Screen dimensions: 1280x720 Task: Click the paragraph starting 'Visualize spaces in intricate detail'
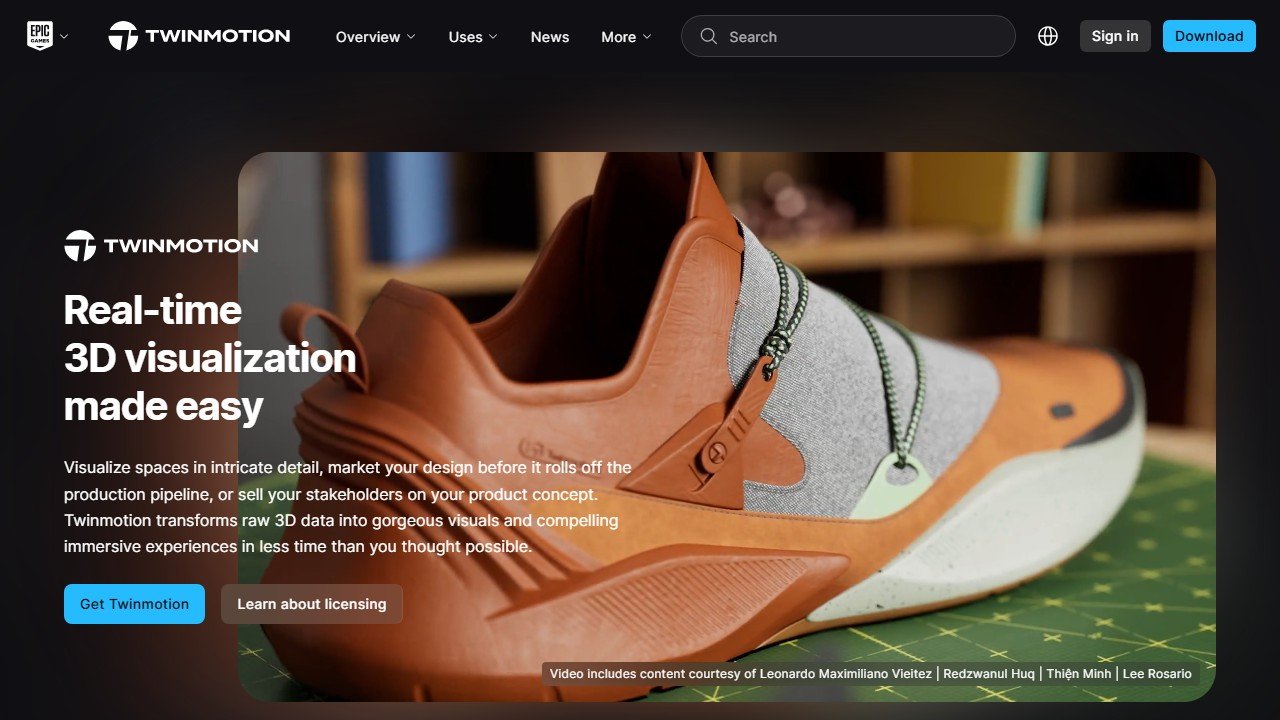pos(348,507)
